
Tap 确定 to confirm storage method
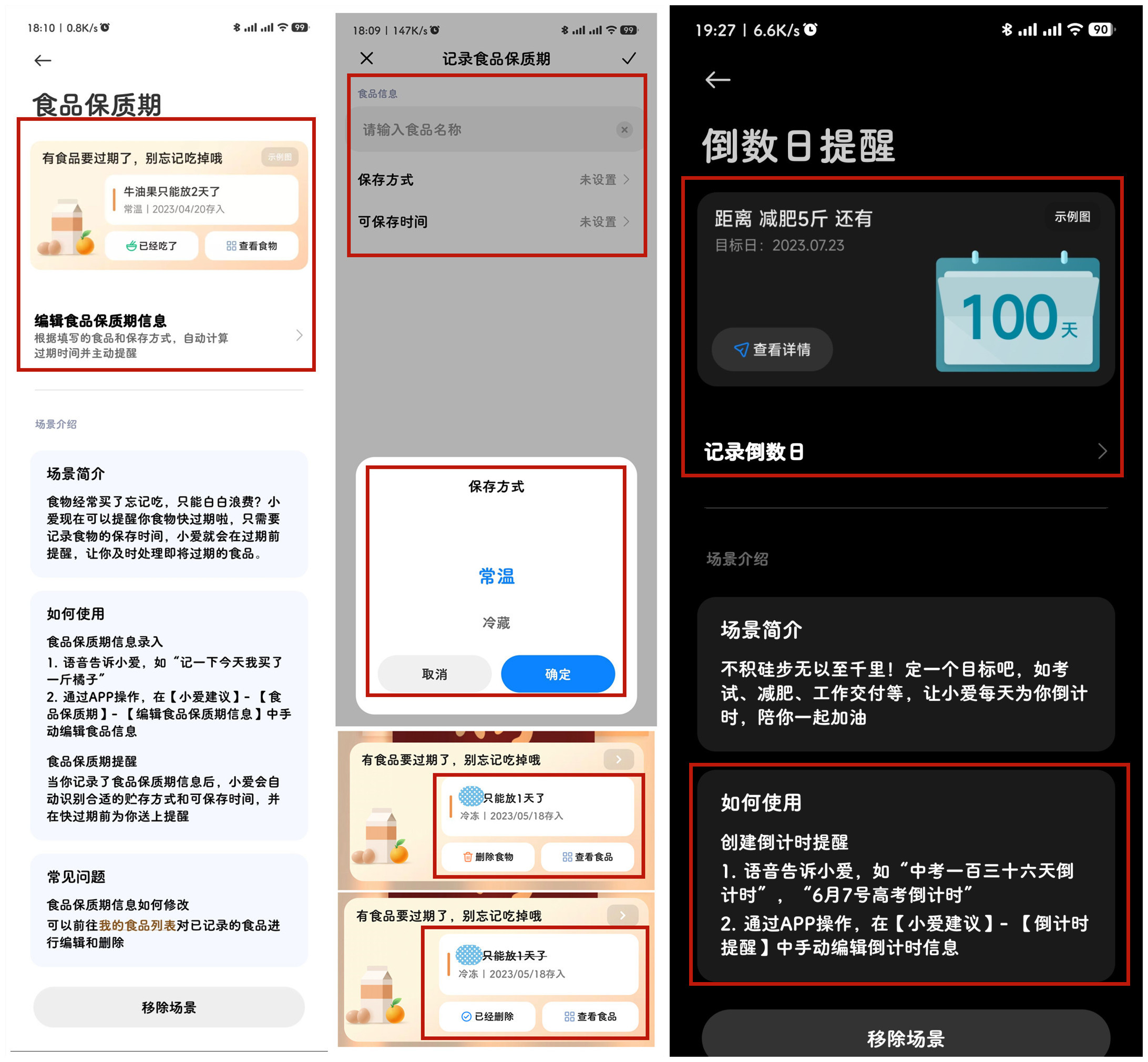pos(557,673)
